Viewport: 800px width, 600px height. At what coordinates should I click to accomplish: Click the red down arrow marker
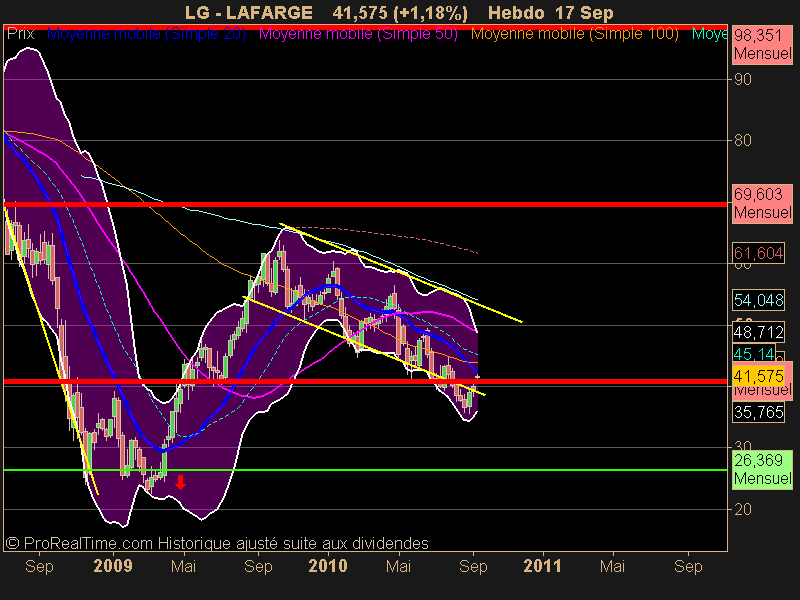180,482
